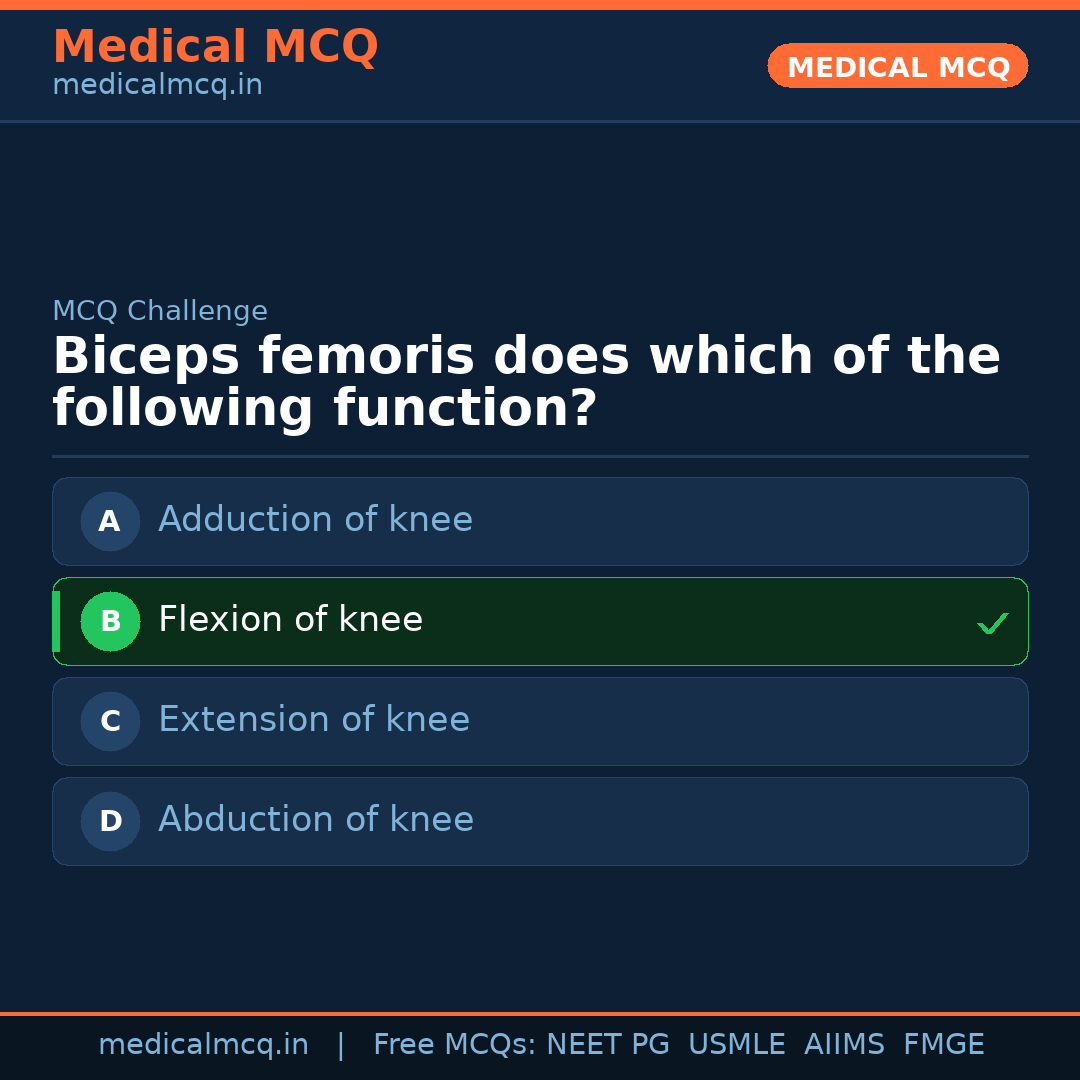The height and width of the screenshot is (1080, 1080).
Task: Click medicalmcq.in link in footer
Action: pos(203,1044)
